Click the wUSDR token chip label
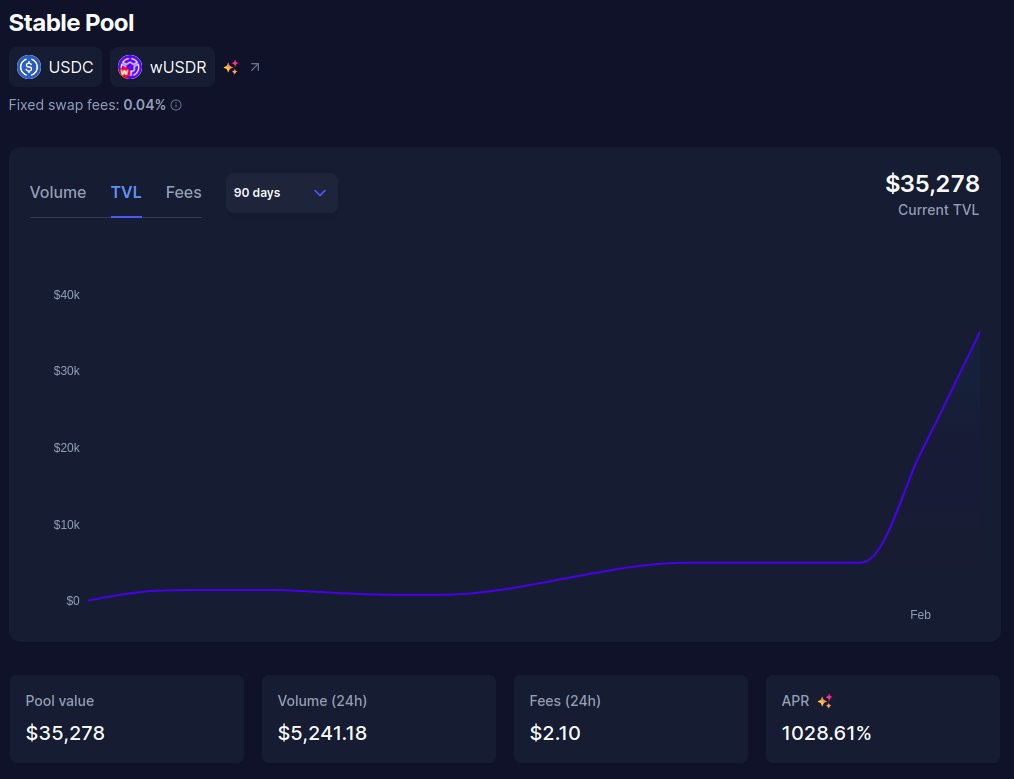1014x779 pixels. 178,67
